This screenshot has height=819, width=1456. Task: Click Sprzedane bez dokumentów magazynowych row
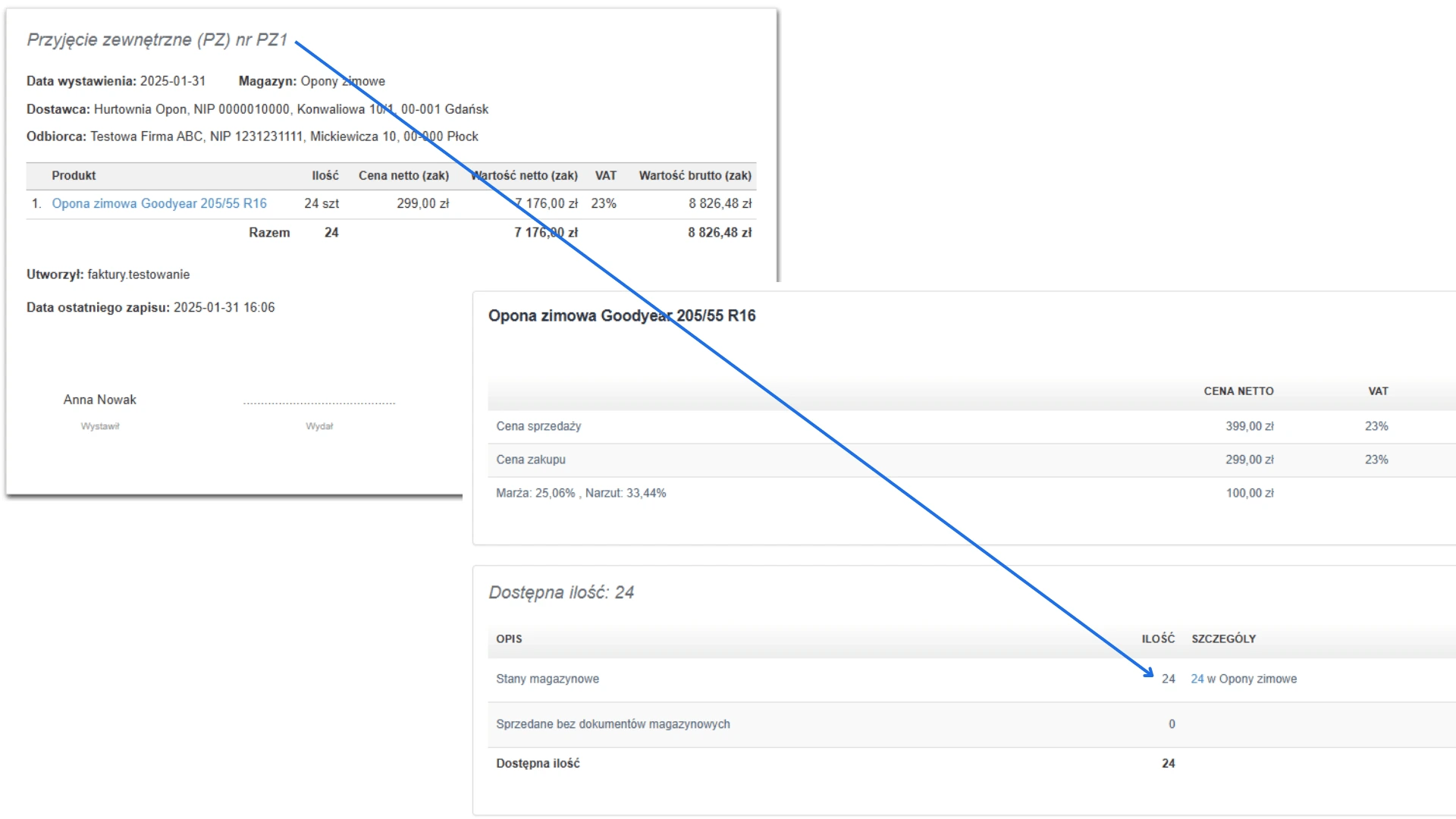(x=613, y=724)
